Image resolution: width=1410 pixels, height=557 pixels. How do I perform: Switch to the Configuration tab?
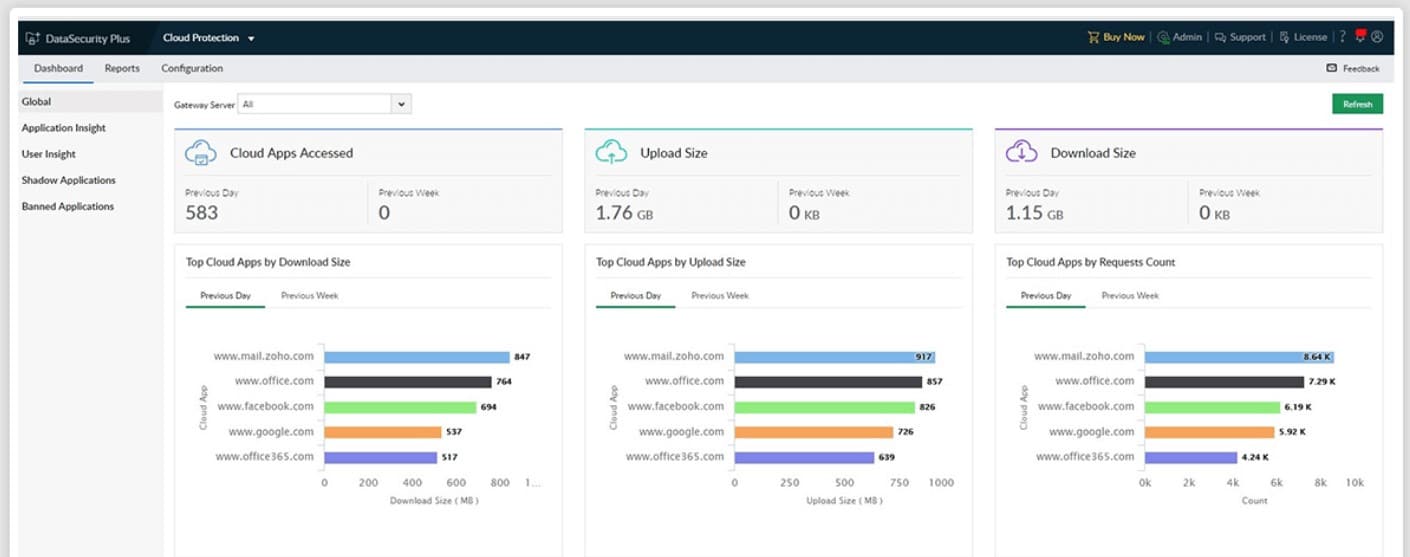[192, 68]
